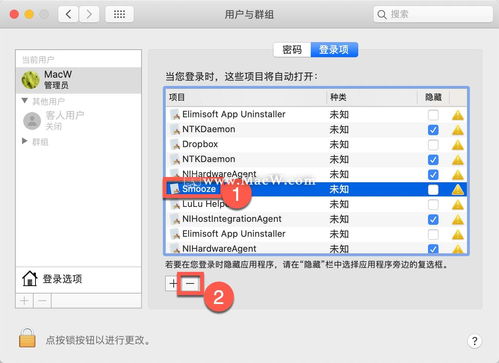Toggle hide checkbox for Smooze
Viewport: 499px width, 363px height.
(x=433, y=190)
